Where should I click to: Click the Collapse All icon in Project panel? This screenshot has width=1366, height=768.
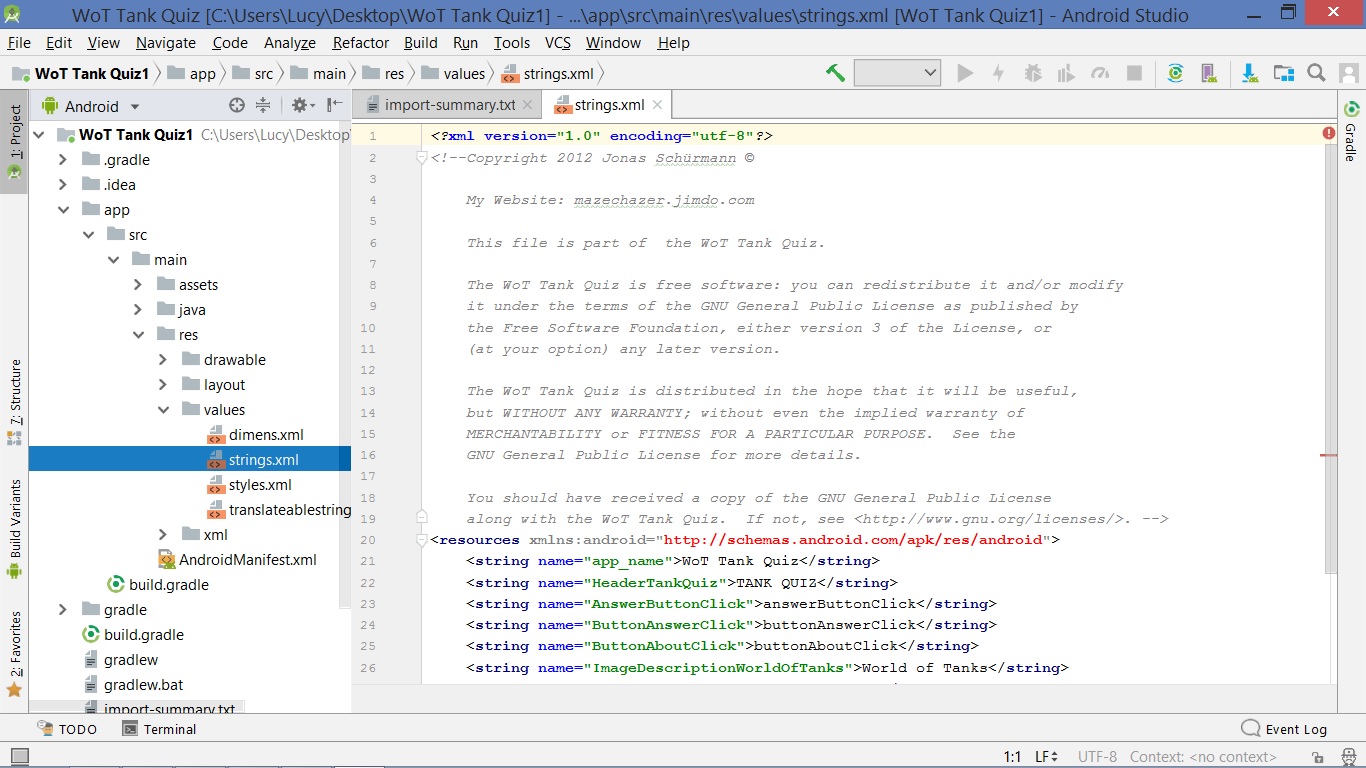pyautogui.click(x=263, y=105)
